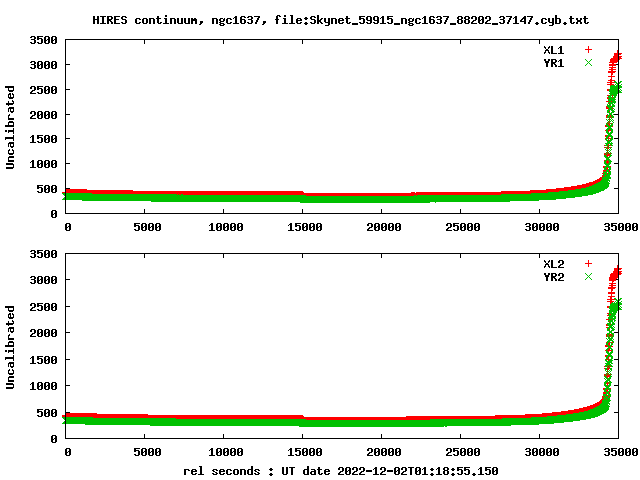Click top plot y-axis value 500
The image size is (640, 480).
(x=47, y=189)
